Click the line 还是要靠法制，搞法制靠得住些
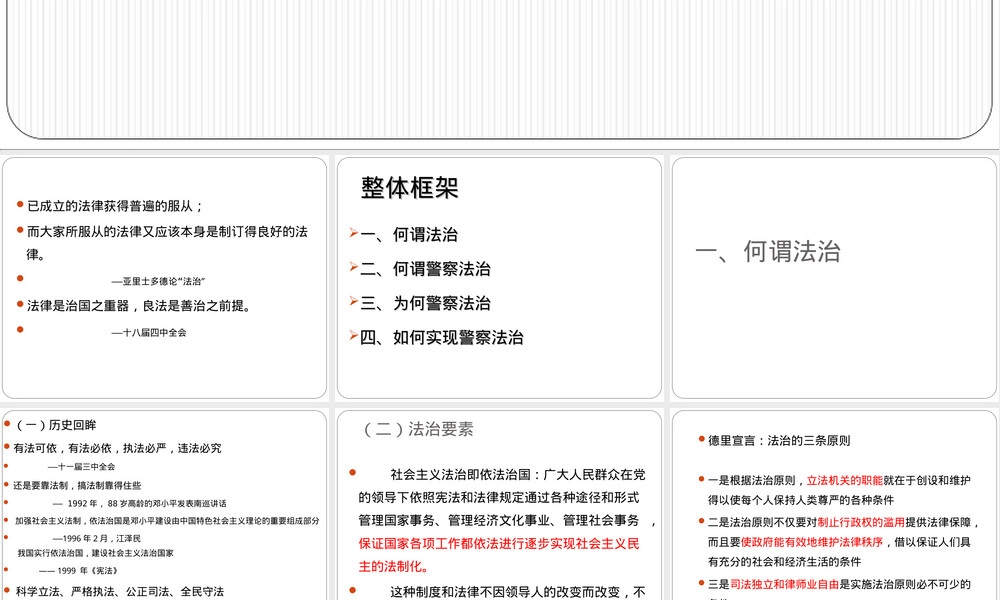Viewport: 1000px width, 600px height. [77, 485]
